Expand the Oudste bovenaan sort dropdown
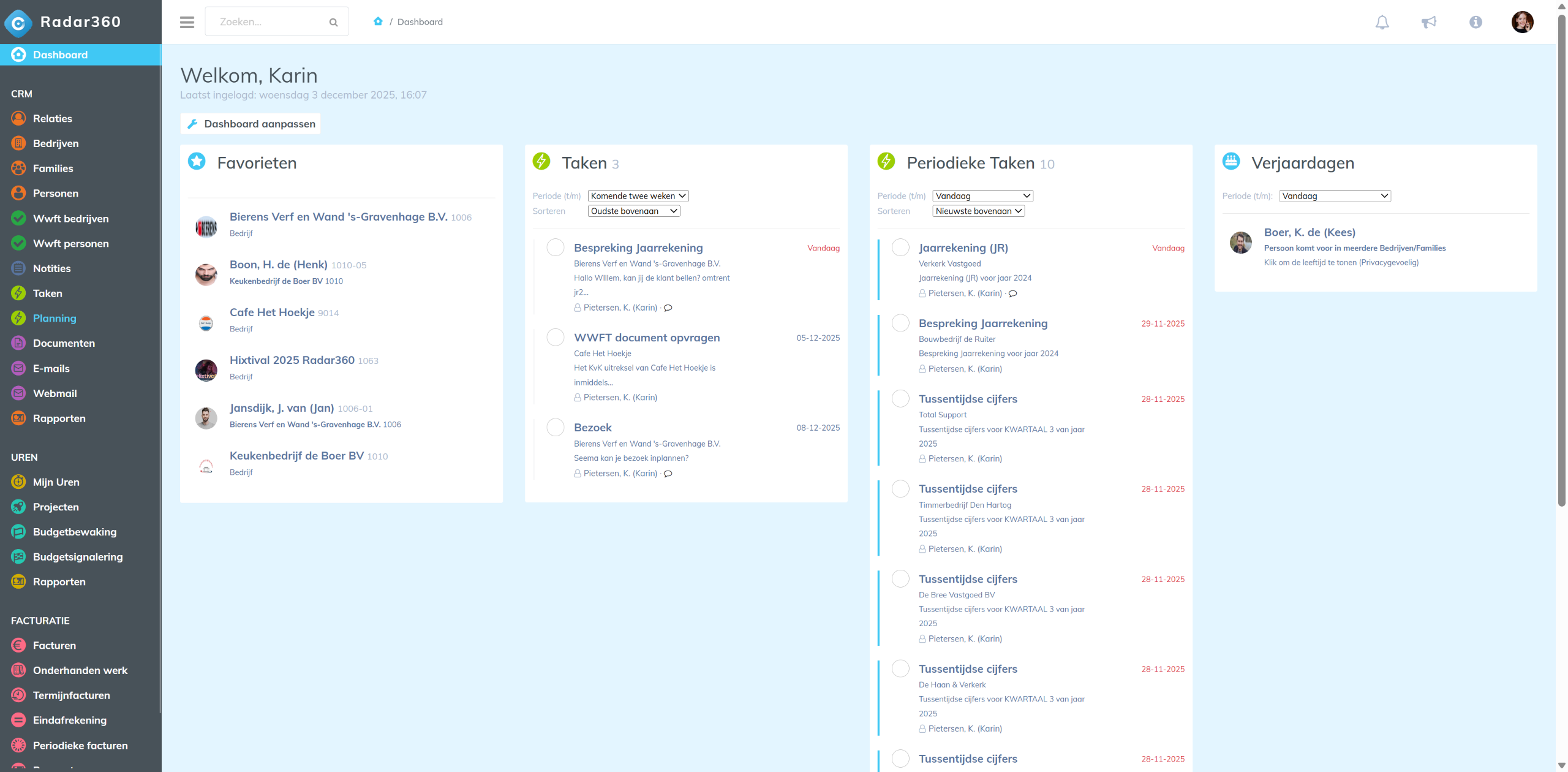The image size is (1568, 772). (633, 211)
